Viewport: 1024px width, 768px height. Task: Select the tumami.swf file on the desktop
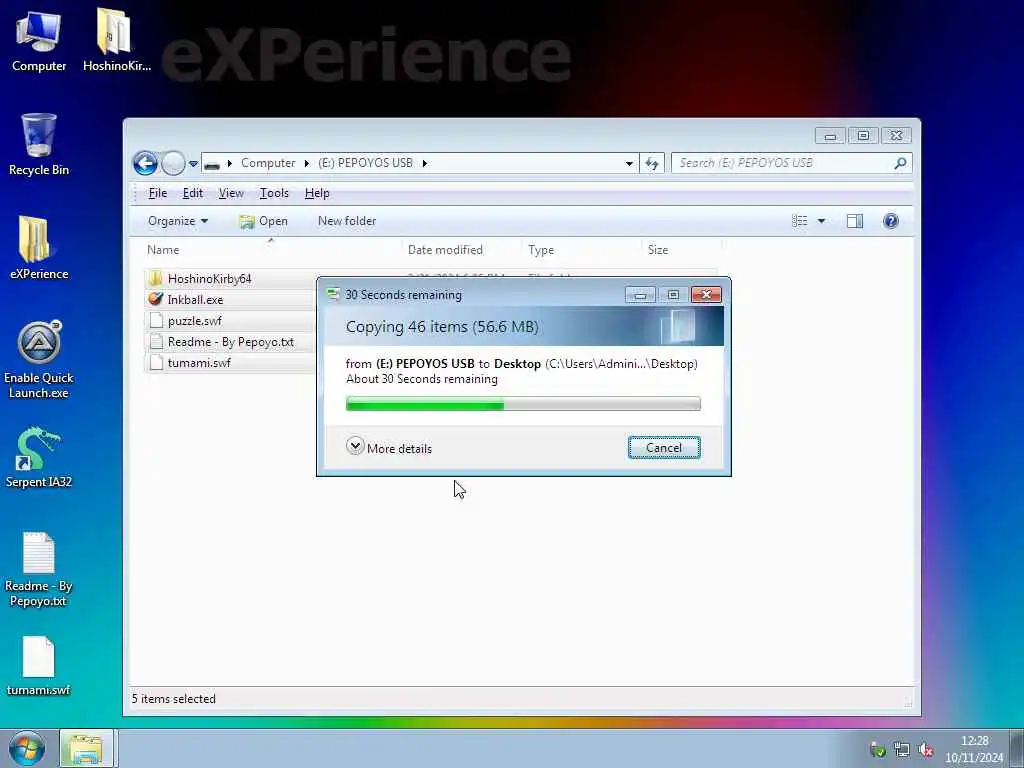(39, 666)
